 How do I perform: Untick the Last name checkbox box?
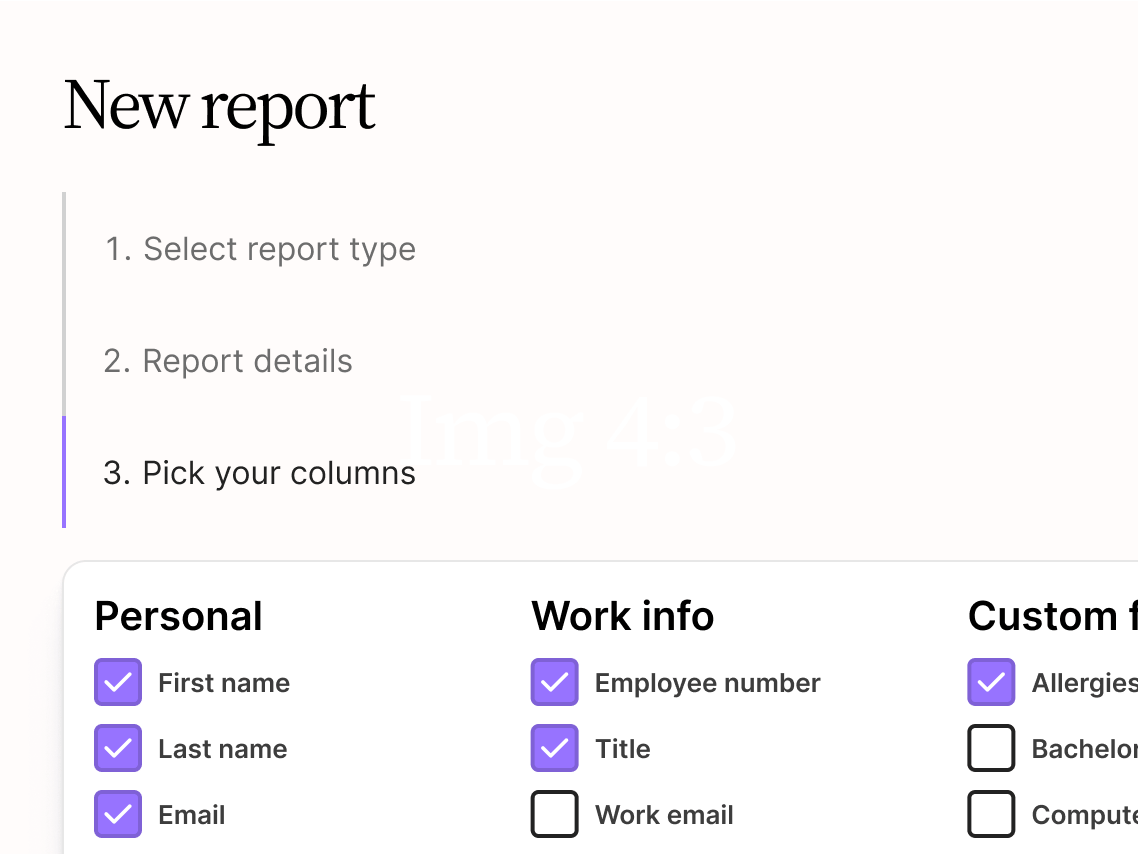[x=118, y=749]
